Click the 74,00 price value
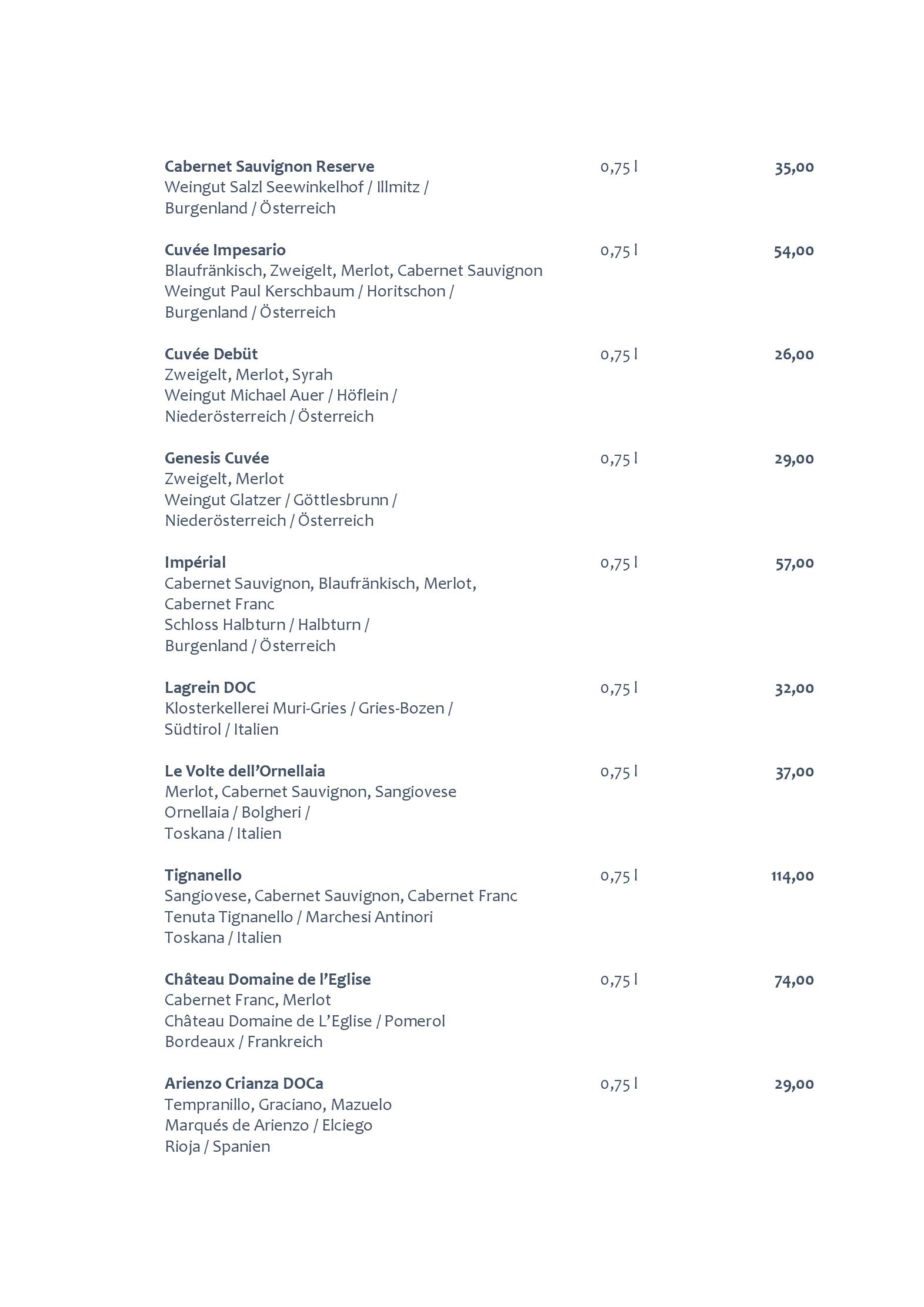Screen dimensions: 924x1307 [794, 980]
